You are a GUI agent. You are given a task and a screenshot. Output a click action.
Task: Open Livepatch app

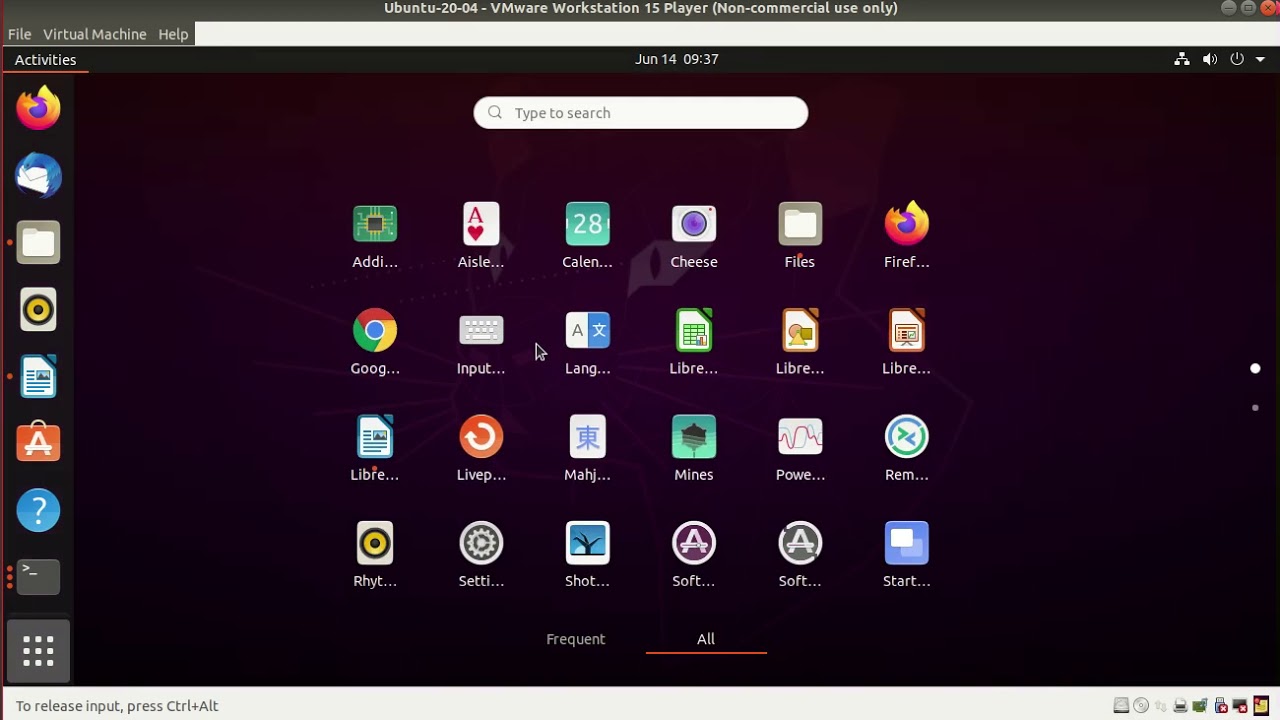coord(481,449)
